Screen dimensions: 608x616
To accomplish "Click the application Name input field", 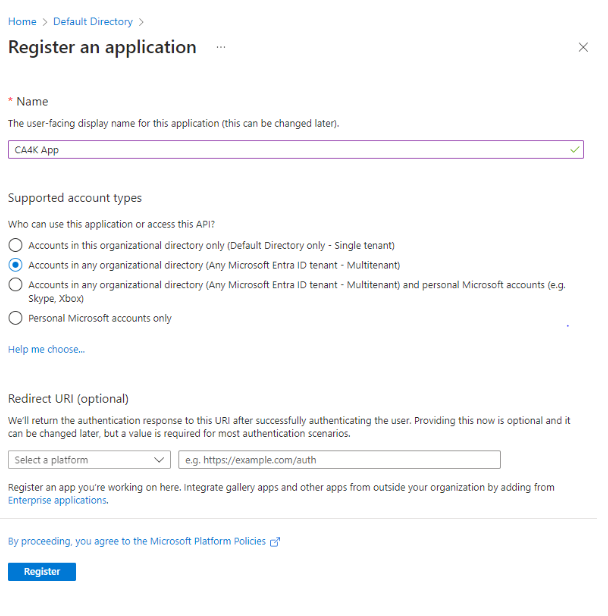I will click(x=296, y=150).
